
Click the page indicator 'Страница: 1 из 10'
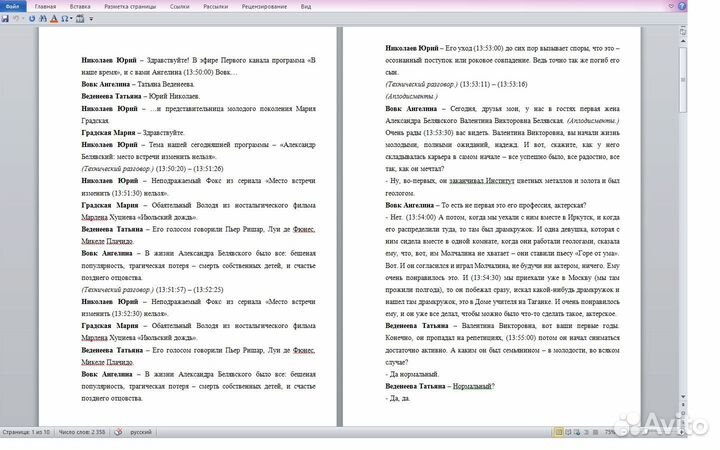click(26, 432)
